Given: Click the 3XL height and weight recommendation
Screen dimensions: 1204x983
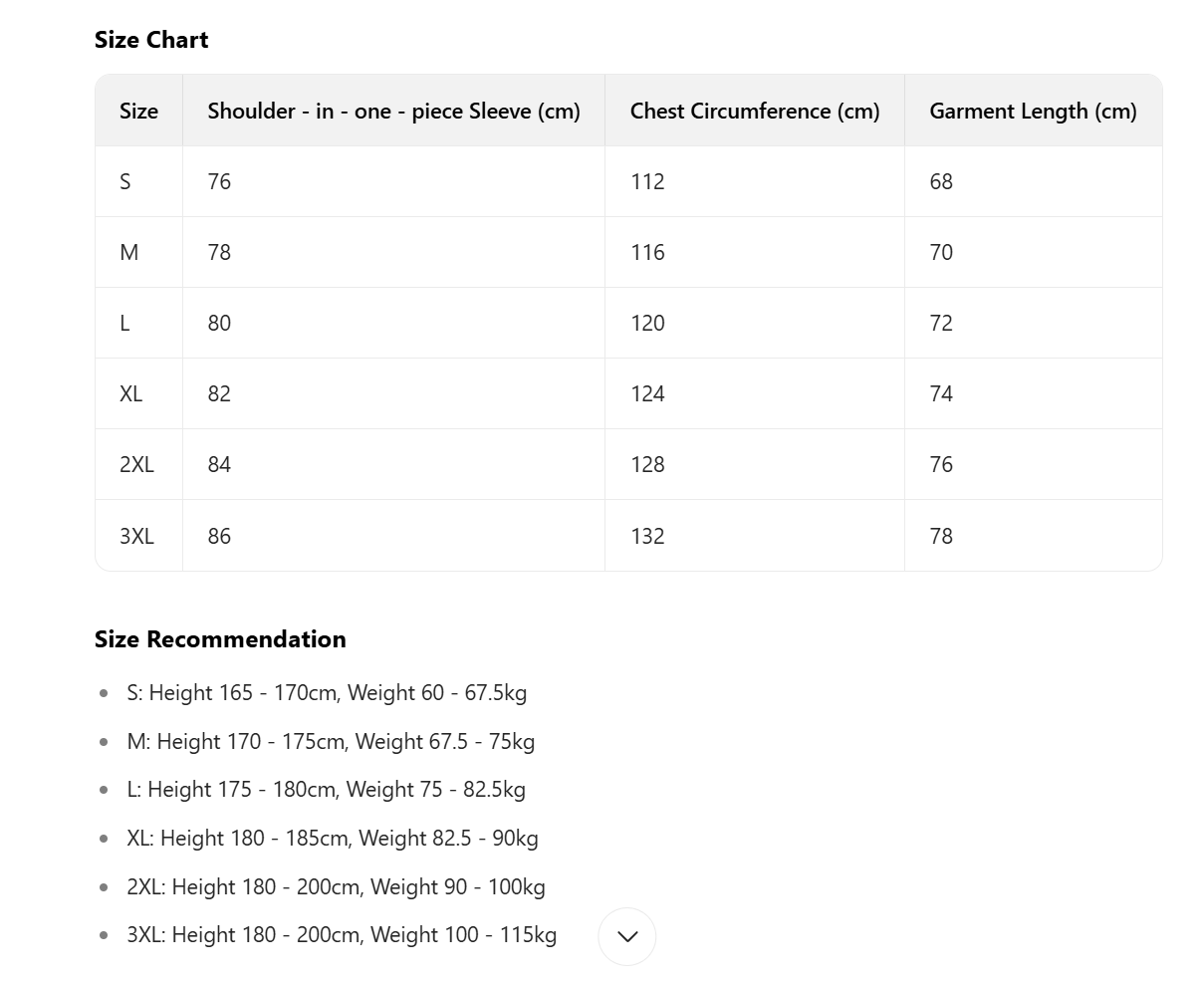Looking at the screenshot, I should (342, 935).
